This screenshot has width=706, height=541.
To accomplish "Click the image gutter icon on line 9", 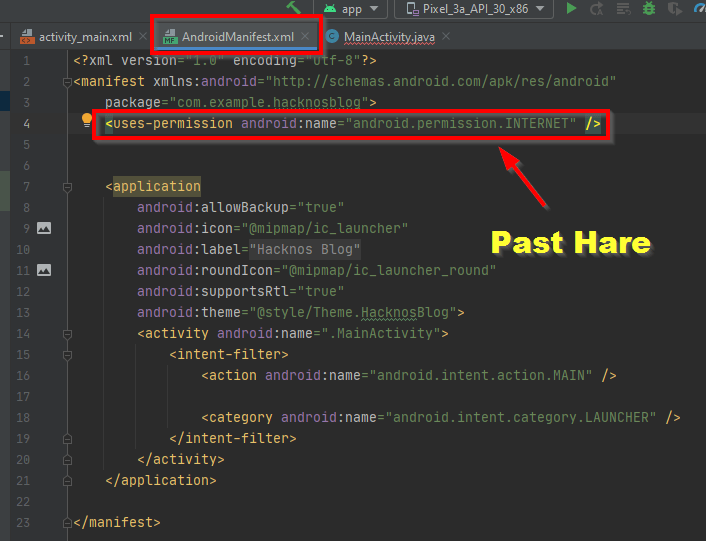I will [x=44, y=228].
